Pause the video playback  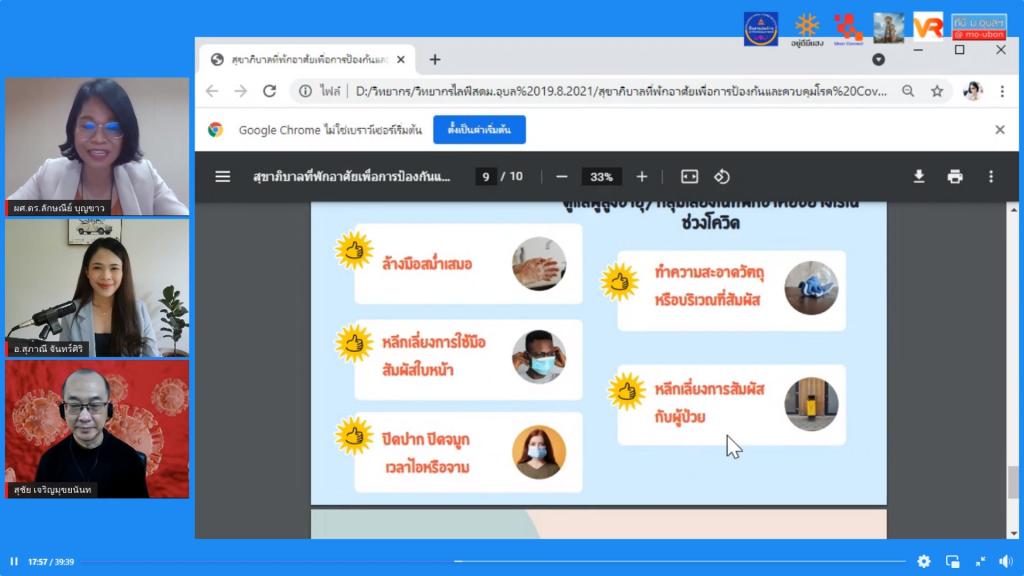14,562
